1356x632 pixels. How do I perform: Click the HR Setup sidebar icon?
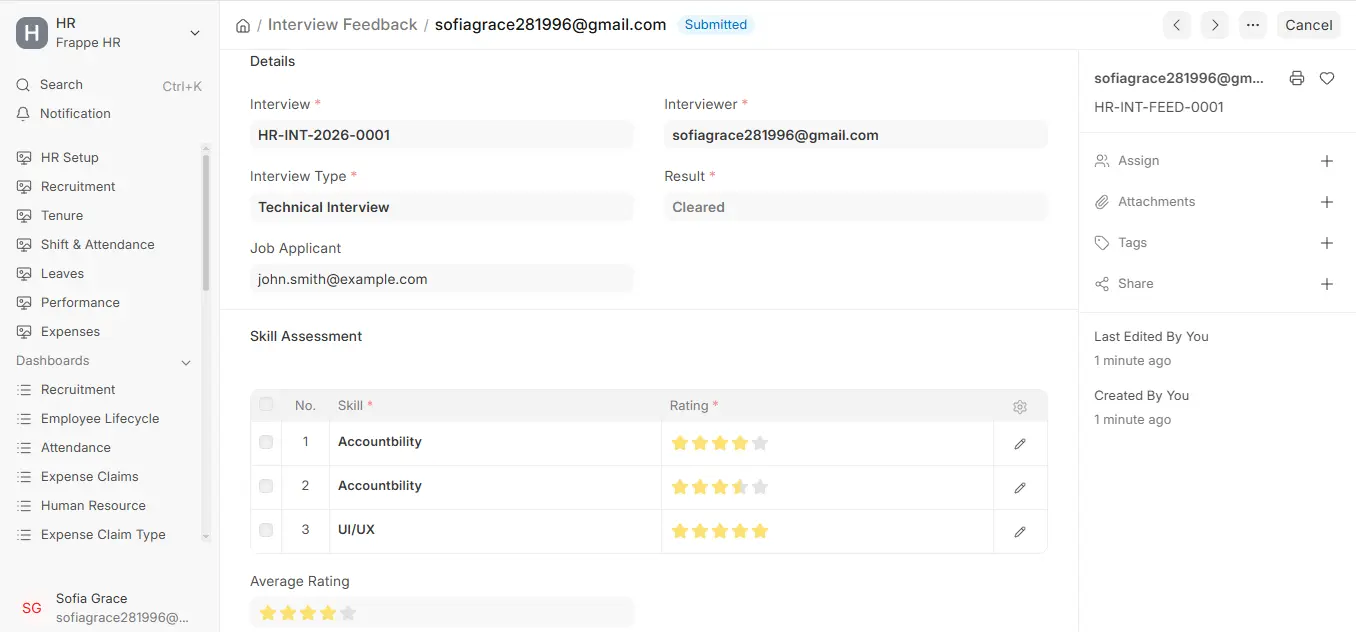click(x=24, y=158)
